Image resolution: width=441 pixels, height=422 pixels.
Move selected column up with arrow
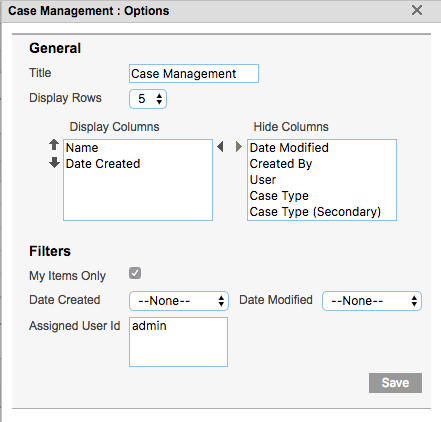pos(54,145)
